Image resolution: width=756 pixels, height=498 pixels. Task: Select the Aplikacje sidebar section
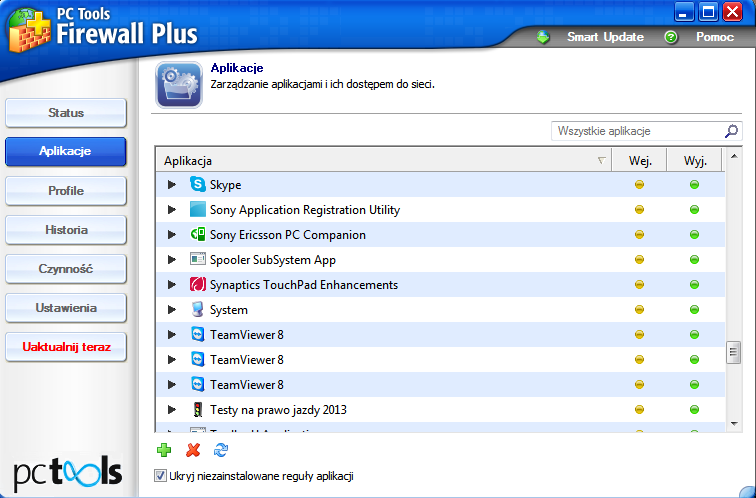[66, 151]
